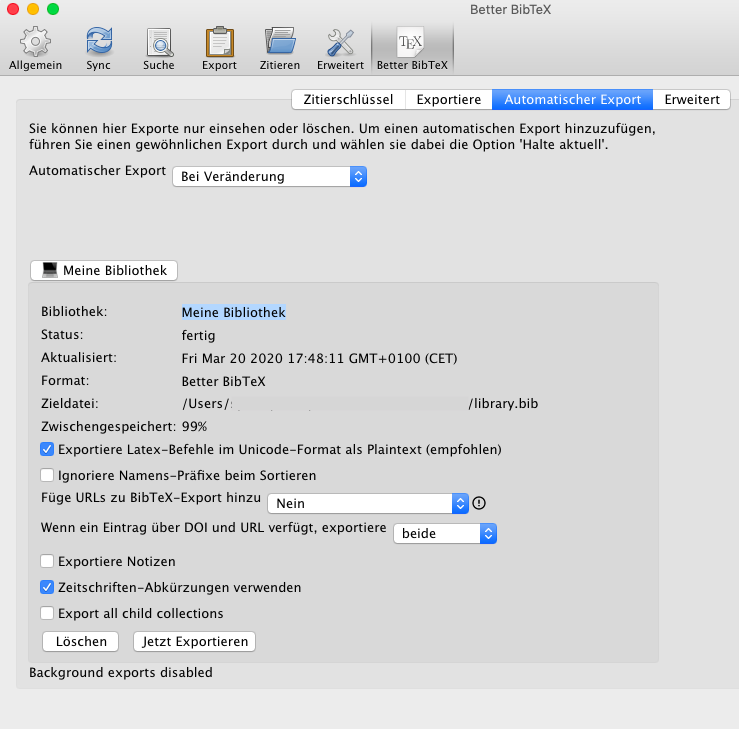Open the 'Füge URLs zu BibTeX-Export hinzu' dropdown
739x729 pixels.
coord(368,503)
